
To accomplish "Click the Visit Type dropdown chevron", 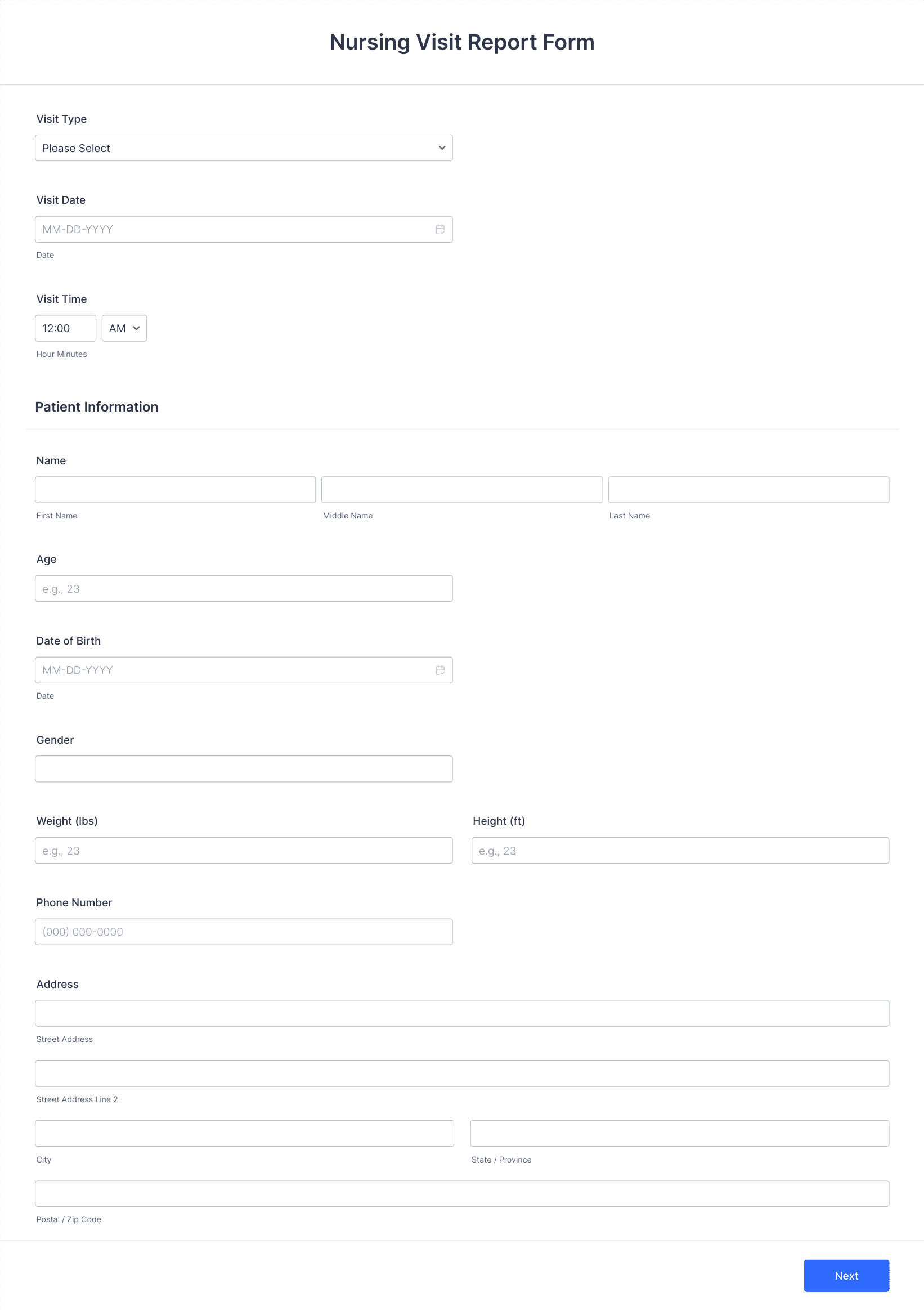I will (442, 147).
